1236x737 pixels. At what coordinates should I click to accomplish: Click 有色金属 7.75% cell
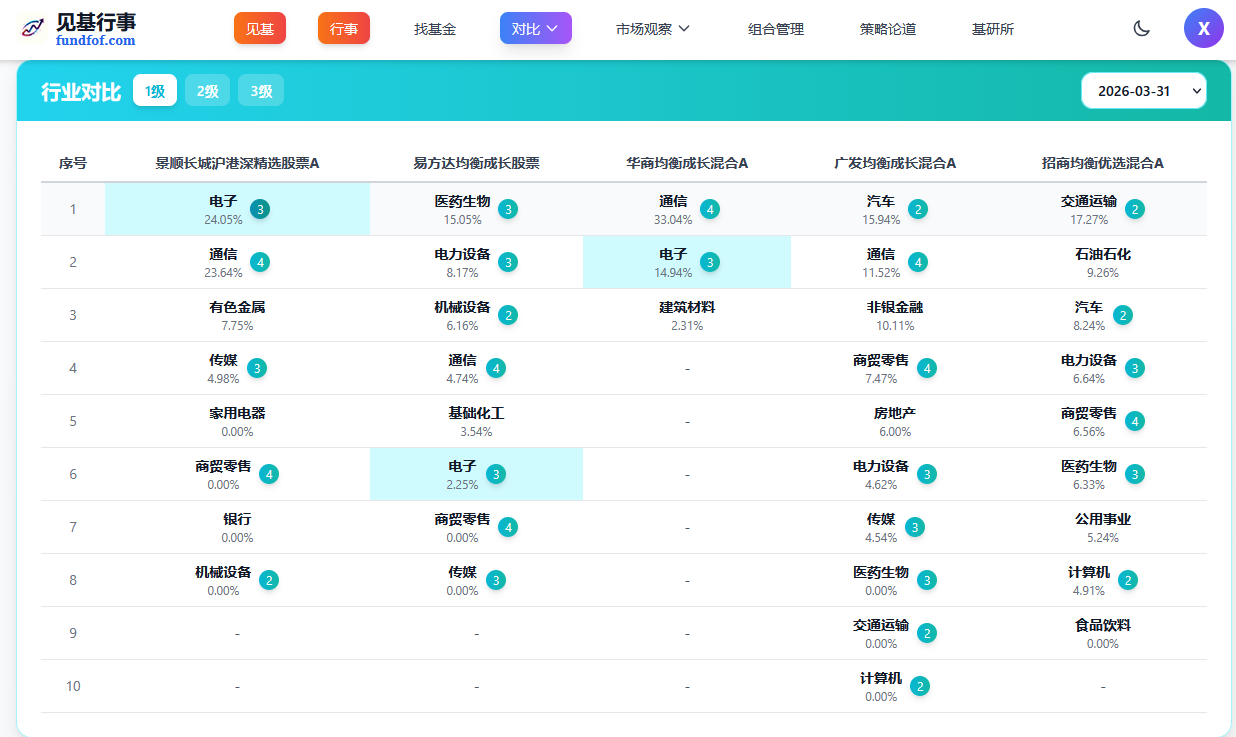pos(237,315)
